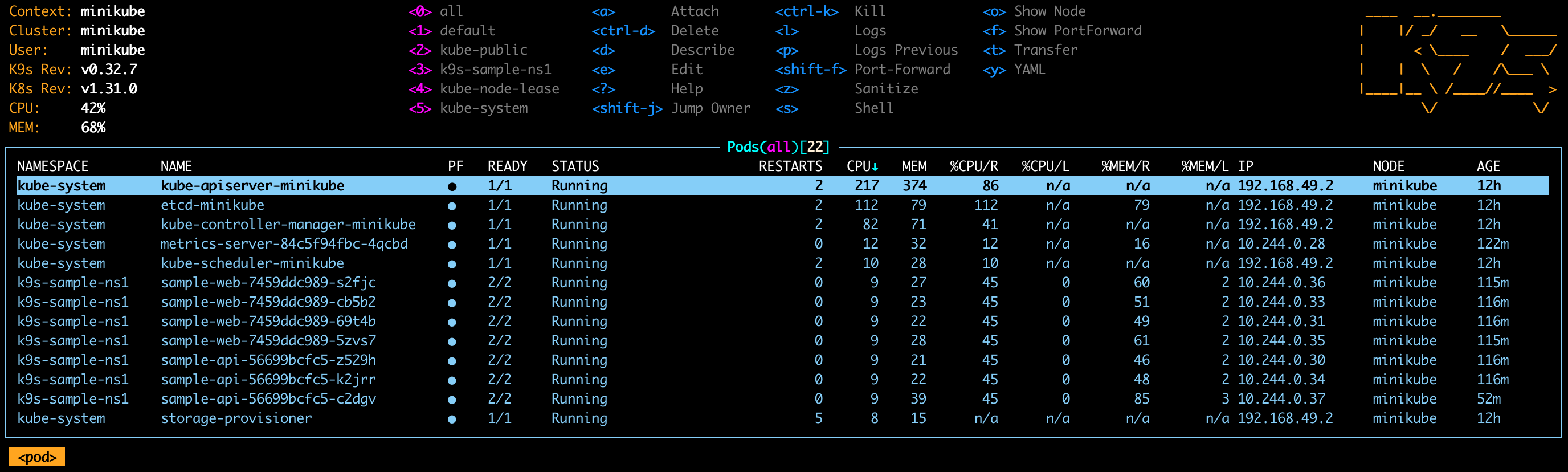Select sample-api-56699bcfc5-k2jrr pod
This screenshot has width=1568, height=472.
268,380
